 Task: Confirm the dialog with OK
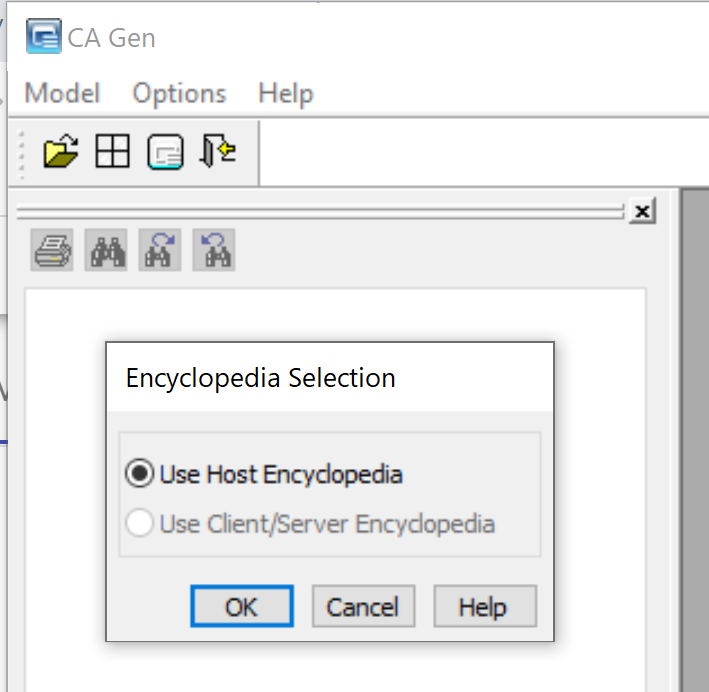point(242,606)
